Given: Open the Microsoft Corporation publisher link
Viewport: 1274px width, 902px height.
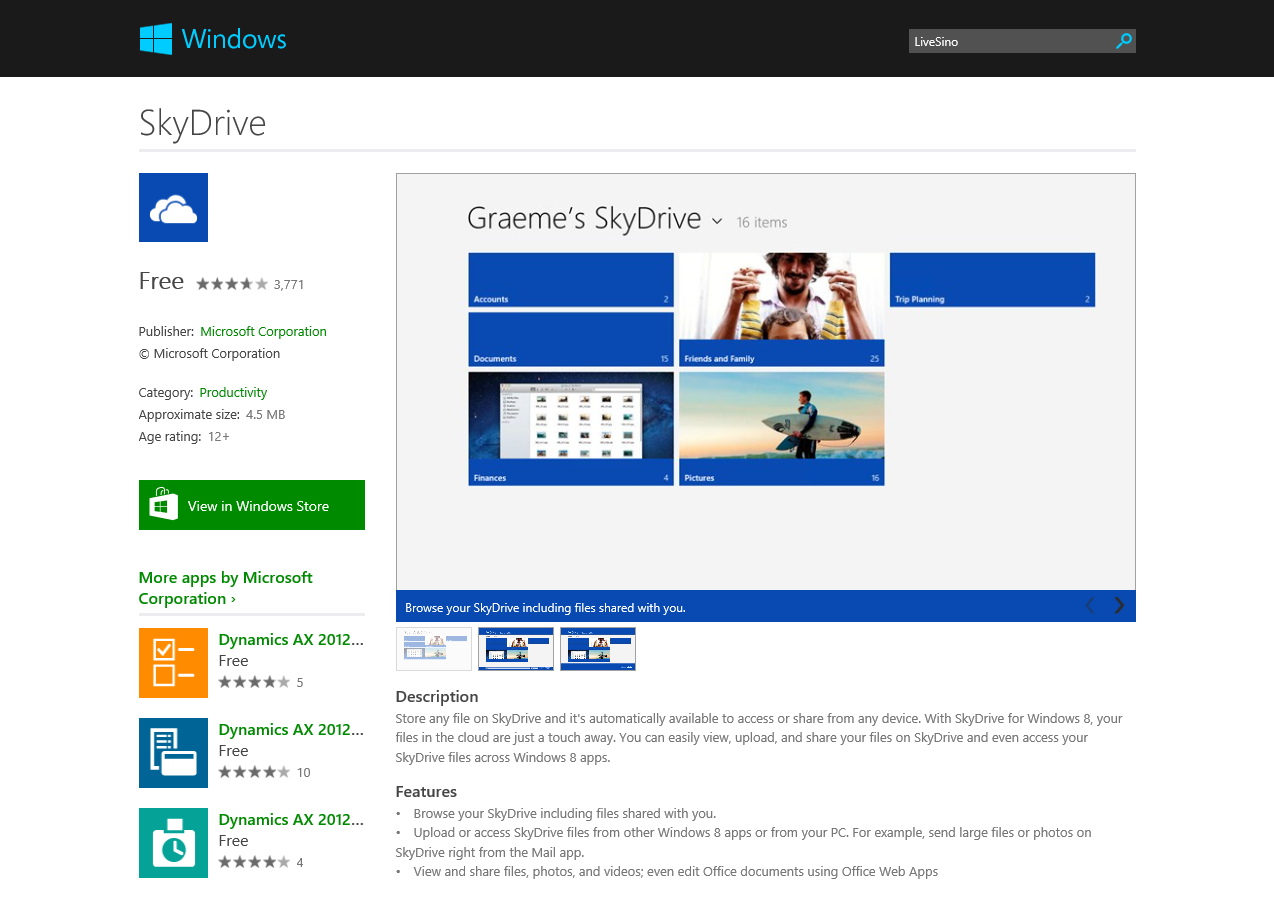Looking at the screenshot, I should point(264,331).
